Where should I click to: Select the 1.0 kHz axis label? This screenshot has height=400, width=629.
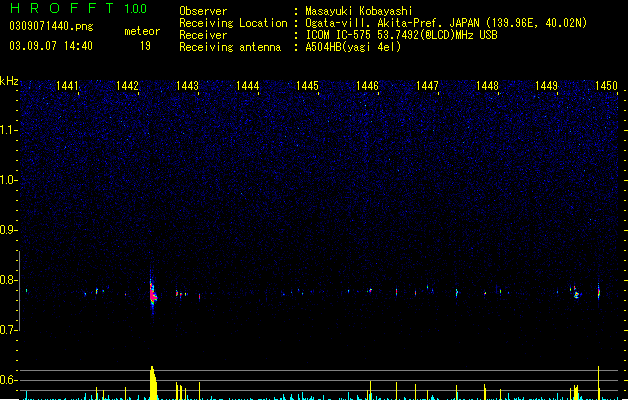8,180
